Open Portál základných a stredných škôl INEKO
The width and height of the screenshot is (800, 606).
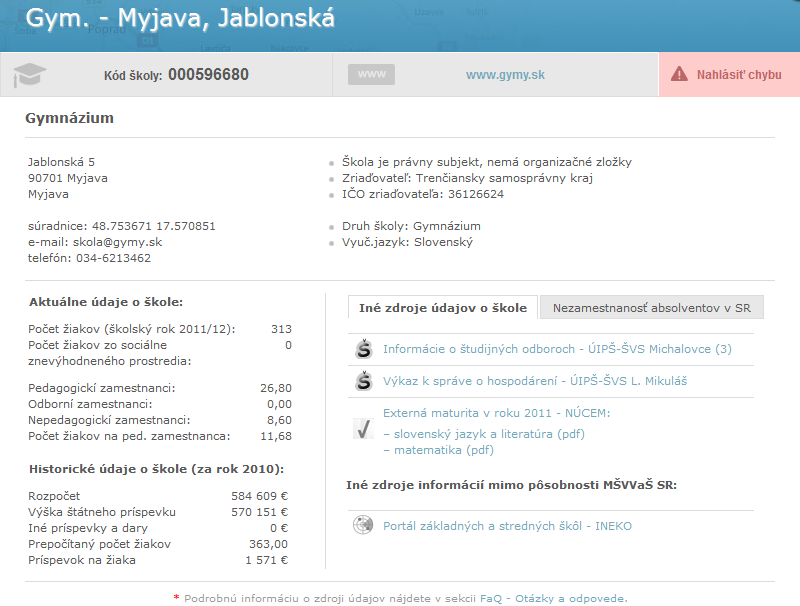[507, 526]
